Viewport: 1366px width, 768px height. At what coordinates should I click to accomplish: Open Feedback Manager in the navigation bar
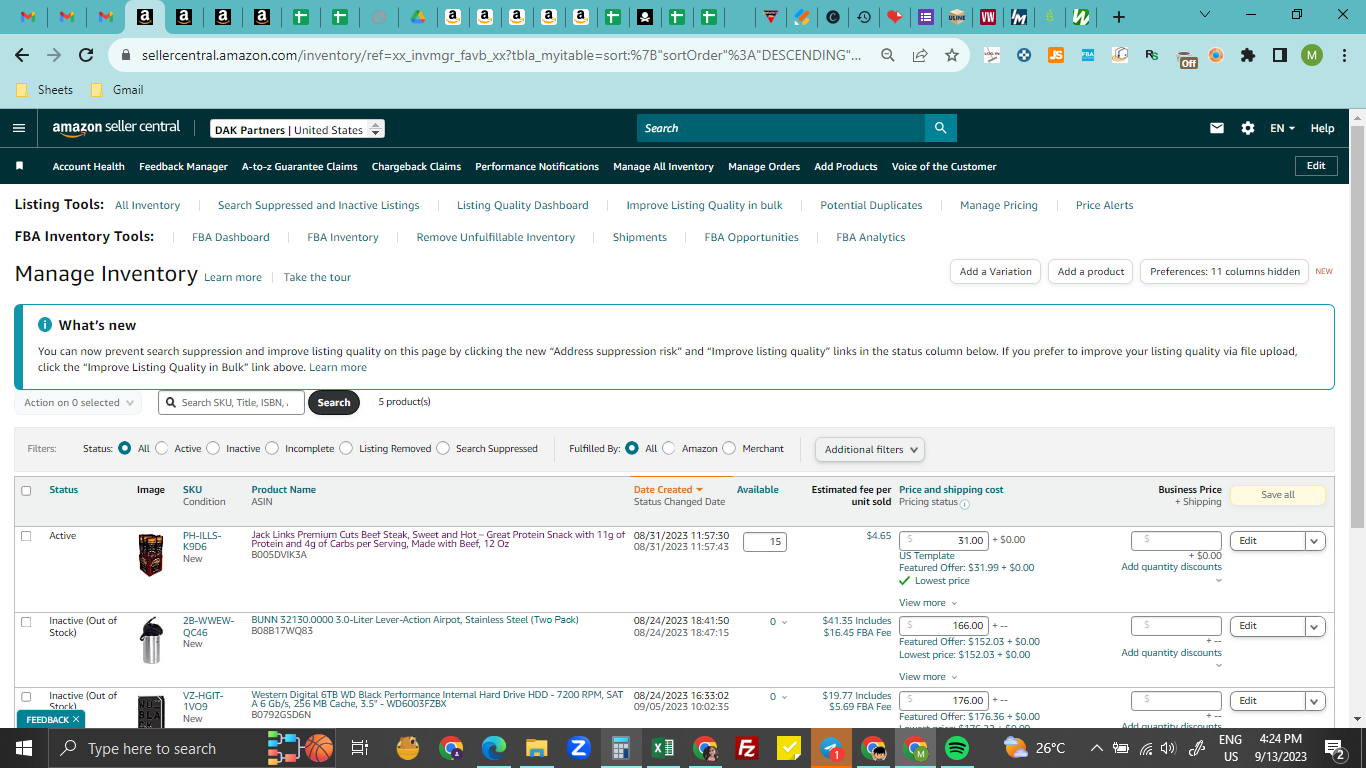click(x=184, y=166)
